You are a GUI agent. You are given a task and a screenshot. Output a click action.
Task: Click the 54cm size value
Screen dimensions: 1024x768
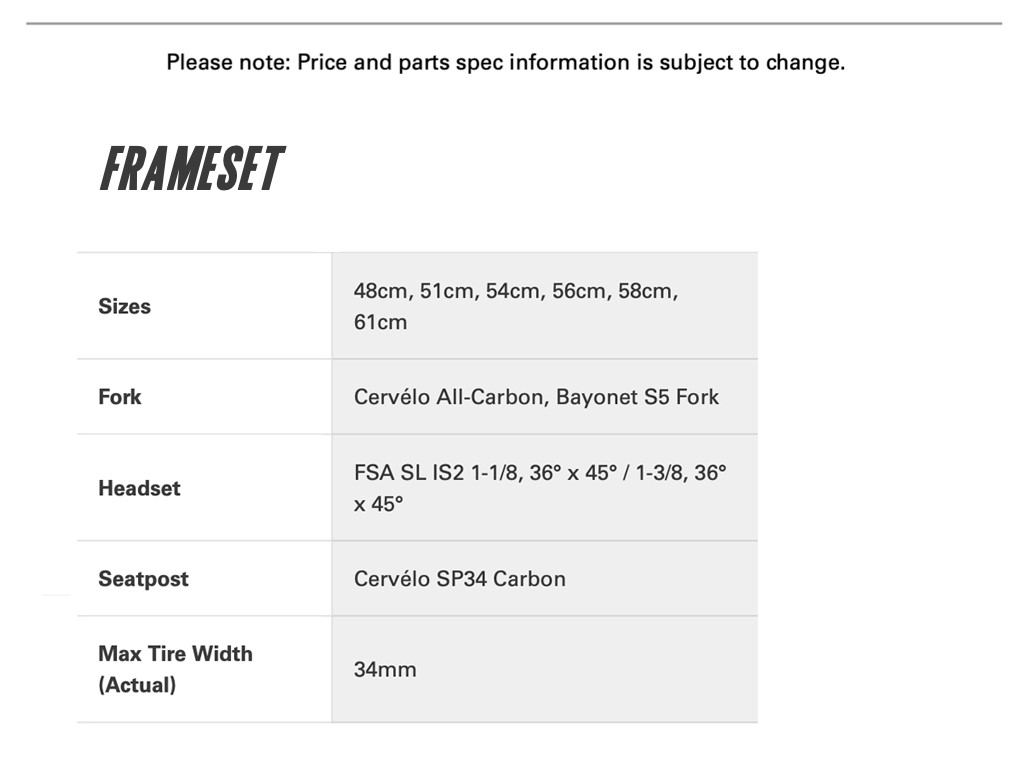[x=514, y=292]
